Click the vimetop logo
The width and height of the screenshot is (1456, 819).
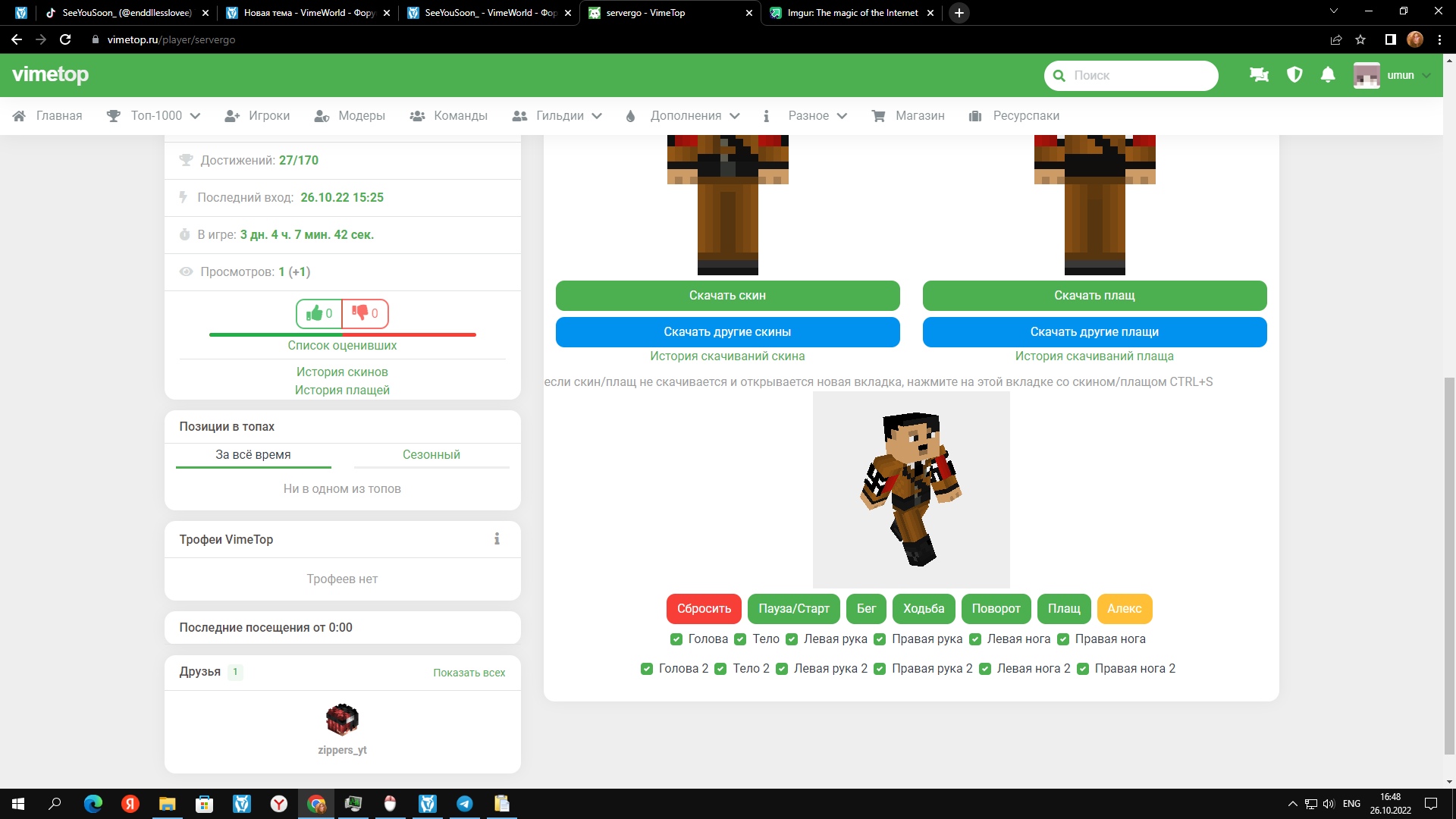[x=51, y=75]
